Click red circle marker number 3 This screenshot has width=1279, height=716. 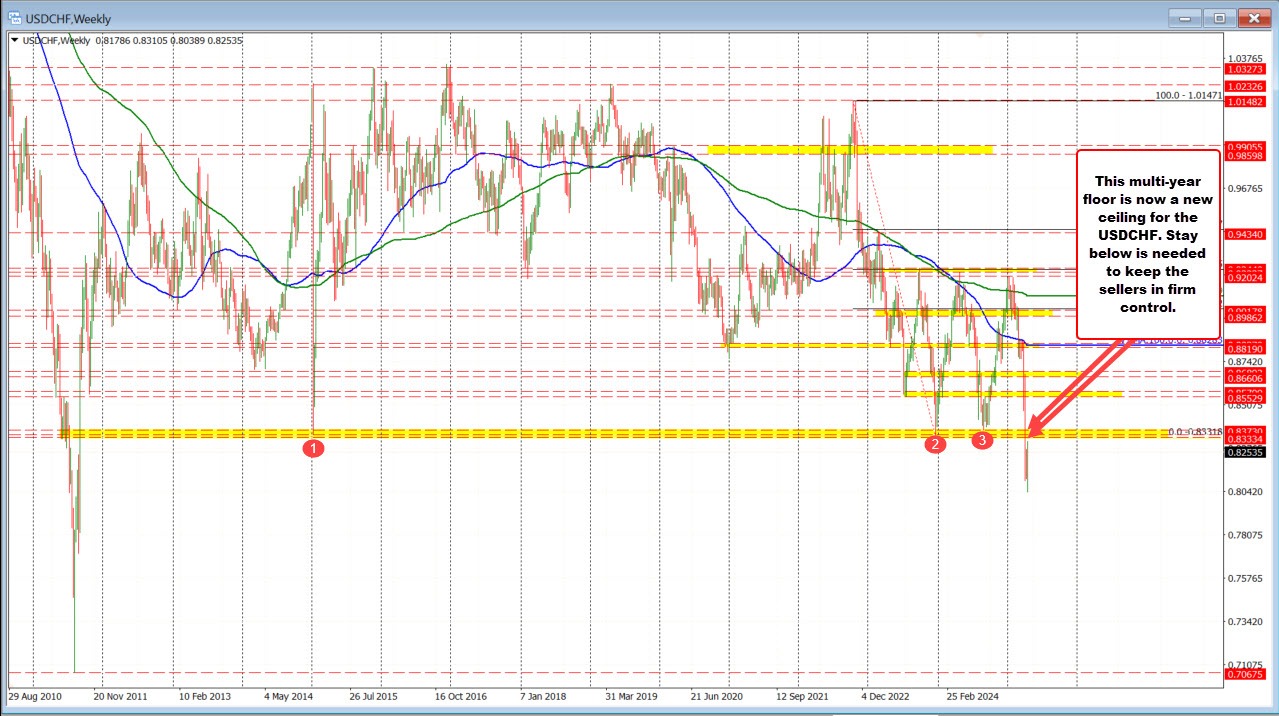tap(982, 439)
